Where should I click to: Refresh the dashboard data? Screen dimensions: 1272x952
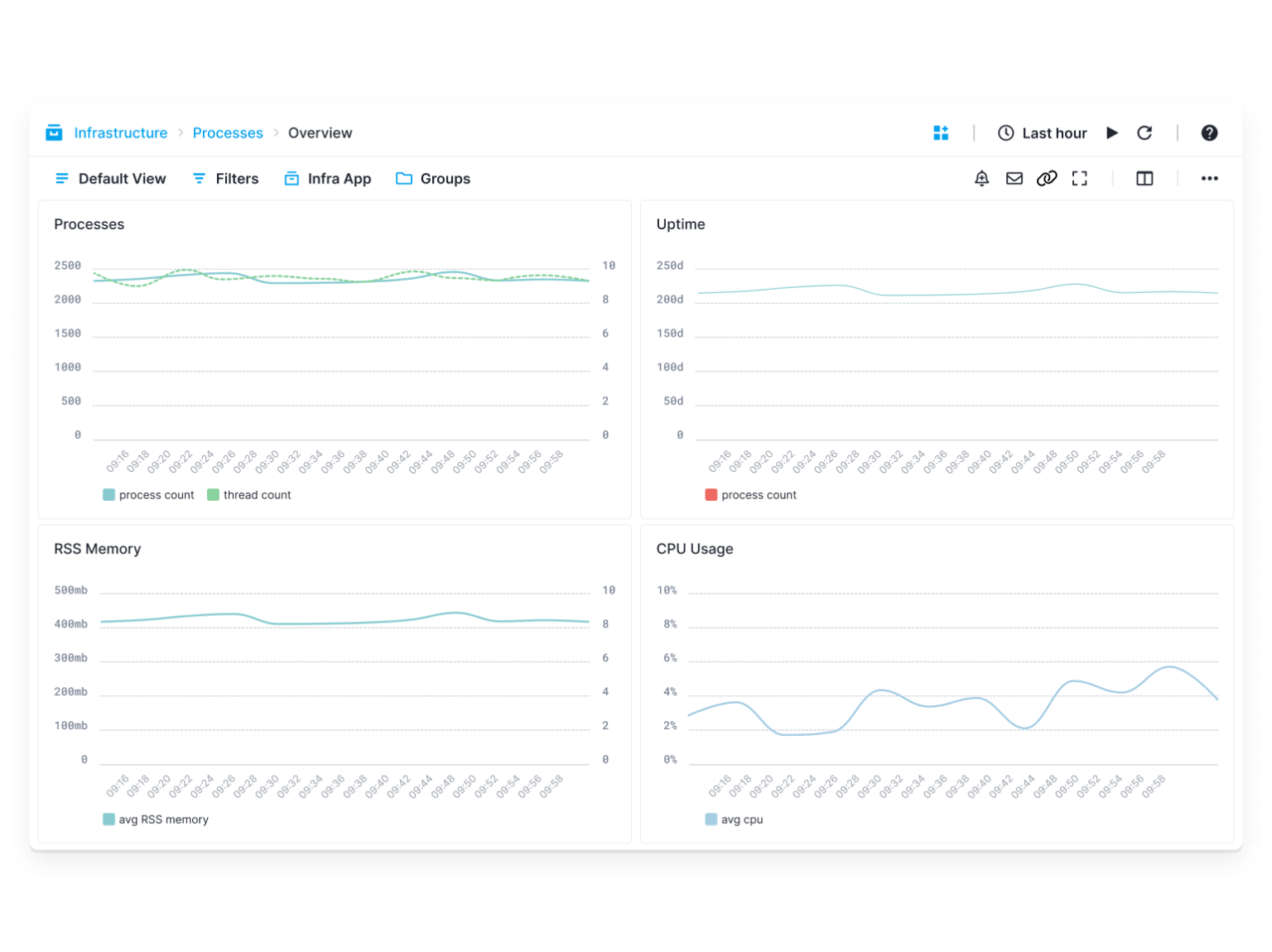[1144, 132]
